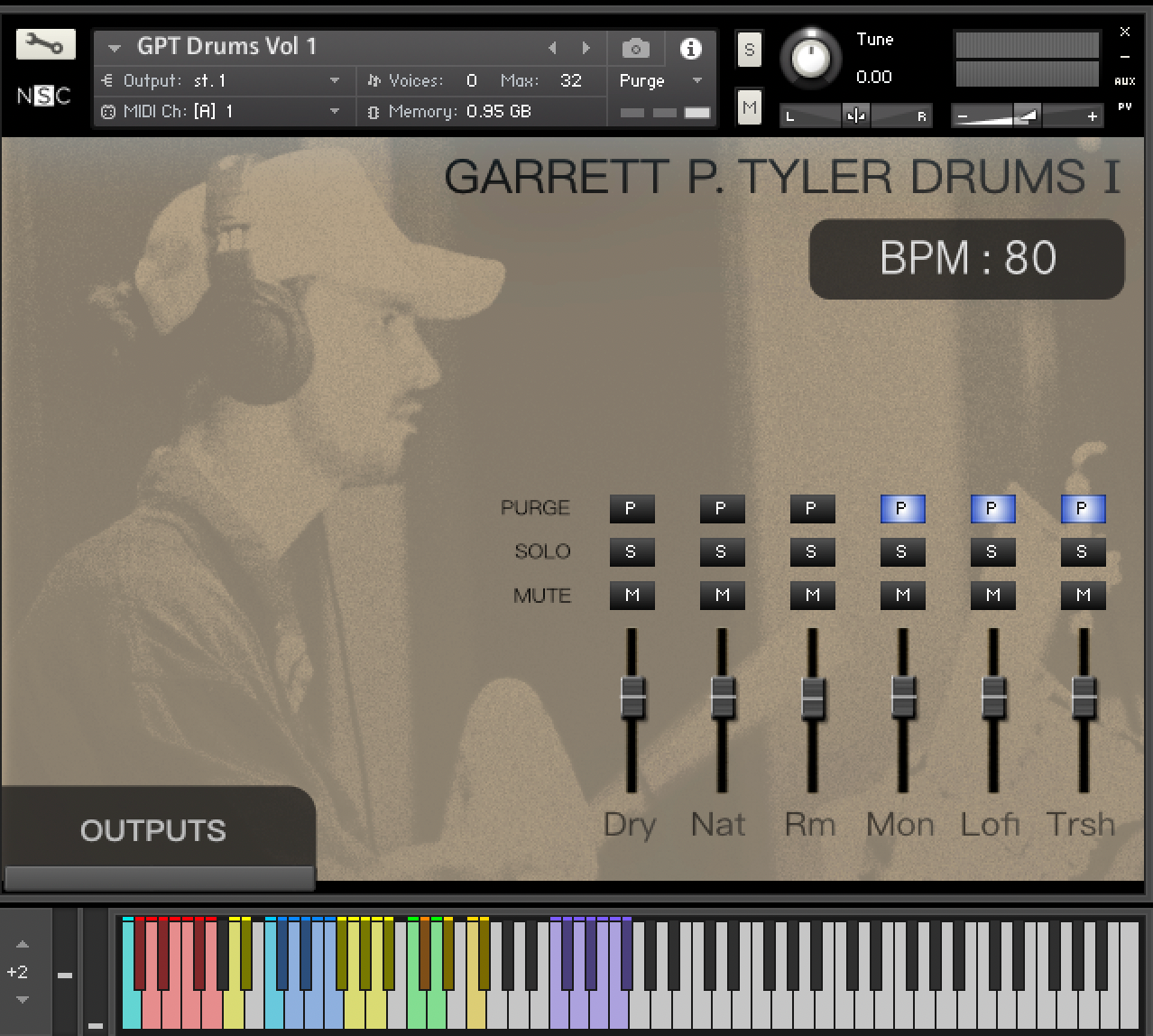Screen dimensions: 1153x1036
Task: Open the instrument info icon
Action: pos(690,49)
